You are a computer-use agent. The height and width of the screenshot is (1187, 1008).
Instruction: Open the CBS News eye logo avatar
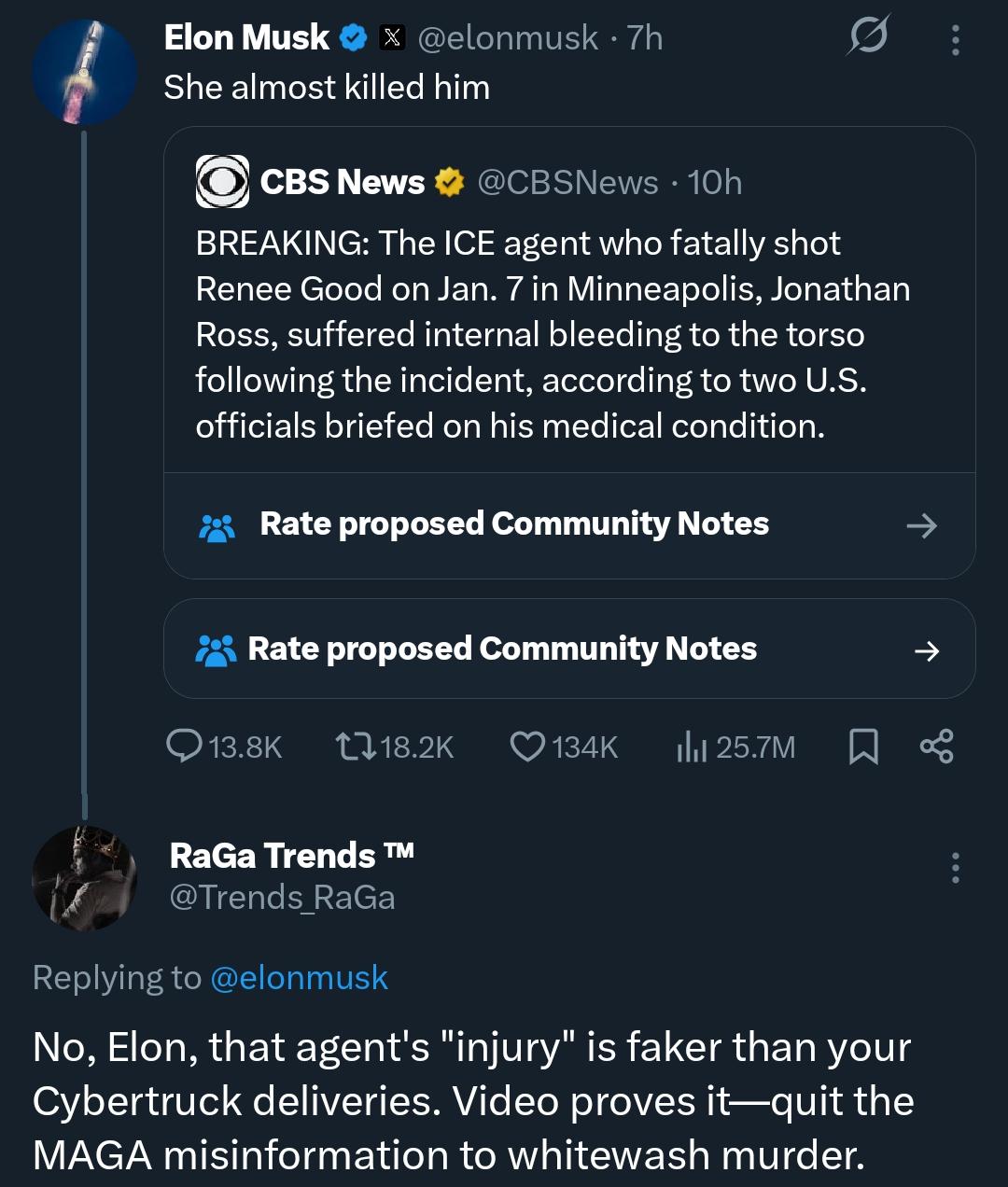pos(222,182)
